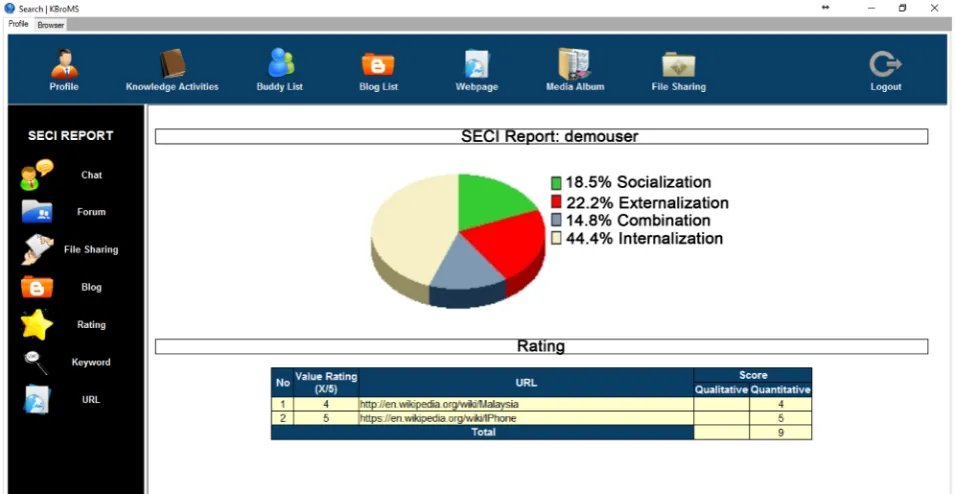Click the 'Quantitative' score column header
955x494 pixels.
click(x=781, y=390)
